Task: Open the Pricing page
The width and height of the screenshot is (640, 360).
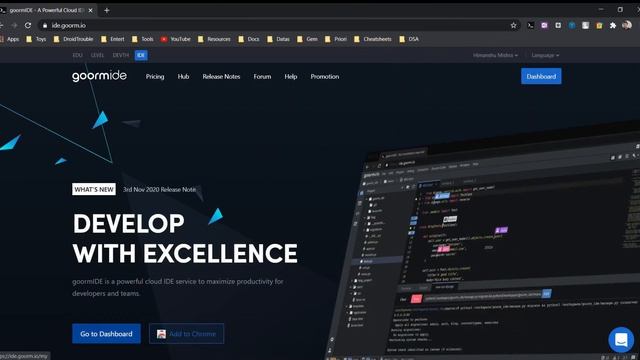Action: 155,76
